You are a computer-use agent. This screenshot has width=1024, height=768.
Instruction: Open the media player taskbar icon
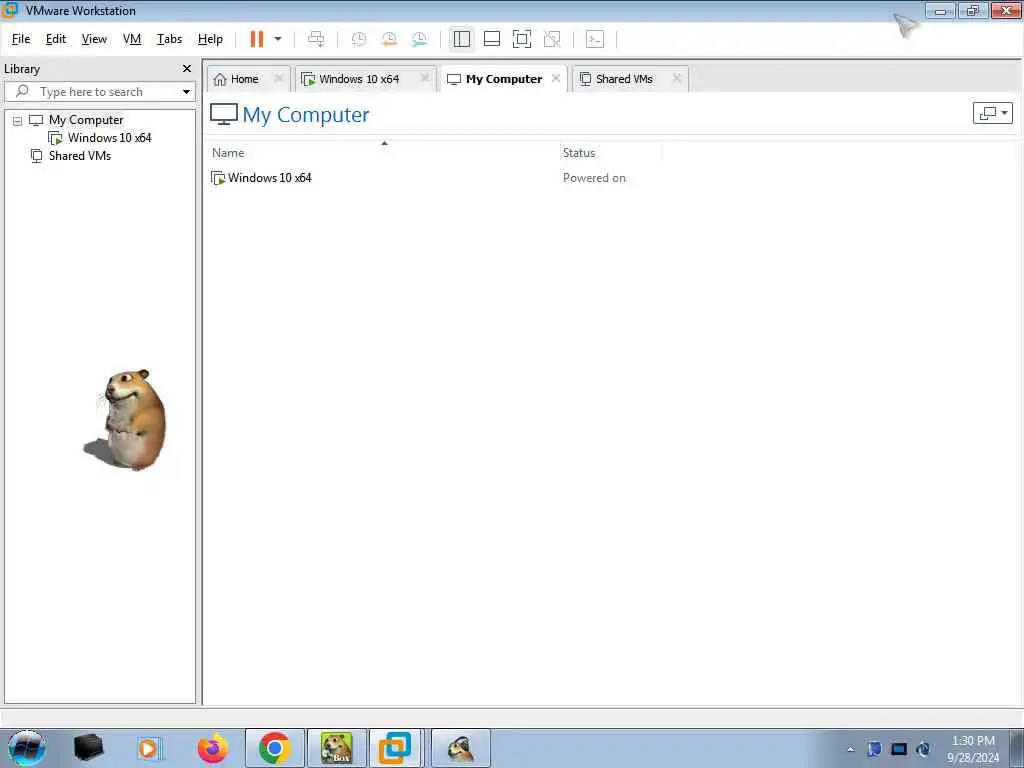148,748
